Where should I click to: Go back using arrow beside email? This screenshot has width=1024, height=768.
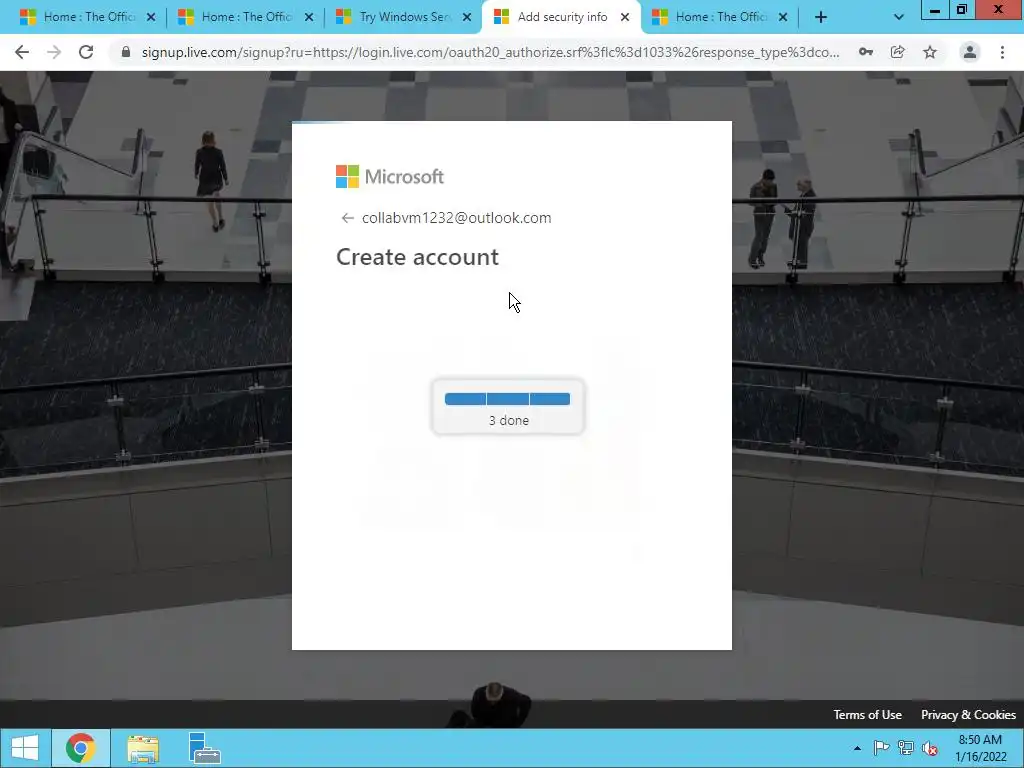(347, 218)
